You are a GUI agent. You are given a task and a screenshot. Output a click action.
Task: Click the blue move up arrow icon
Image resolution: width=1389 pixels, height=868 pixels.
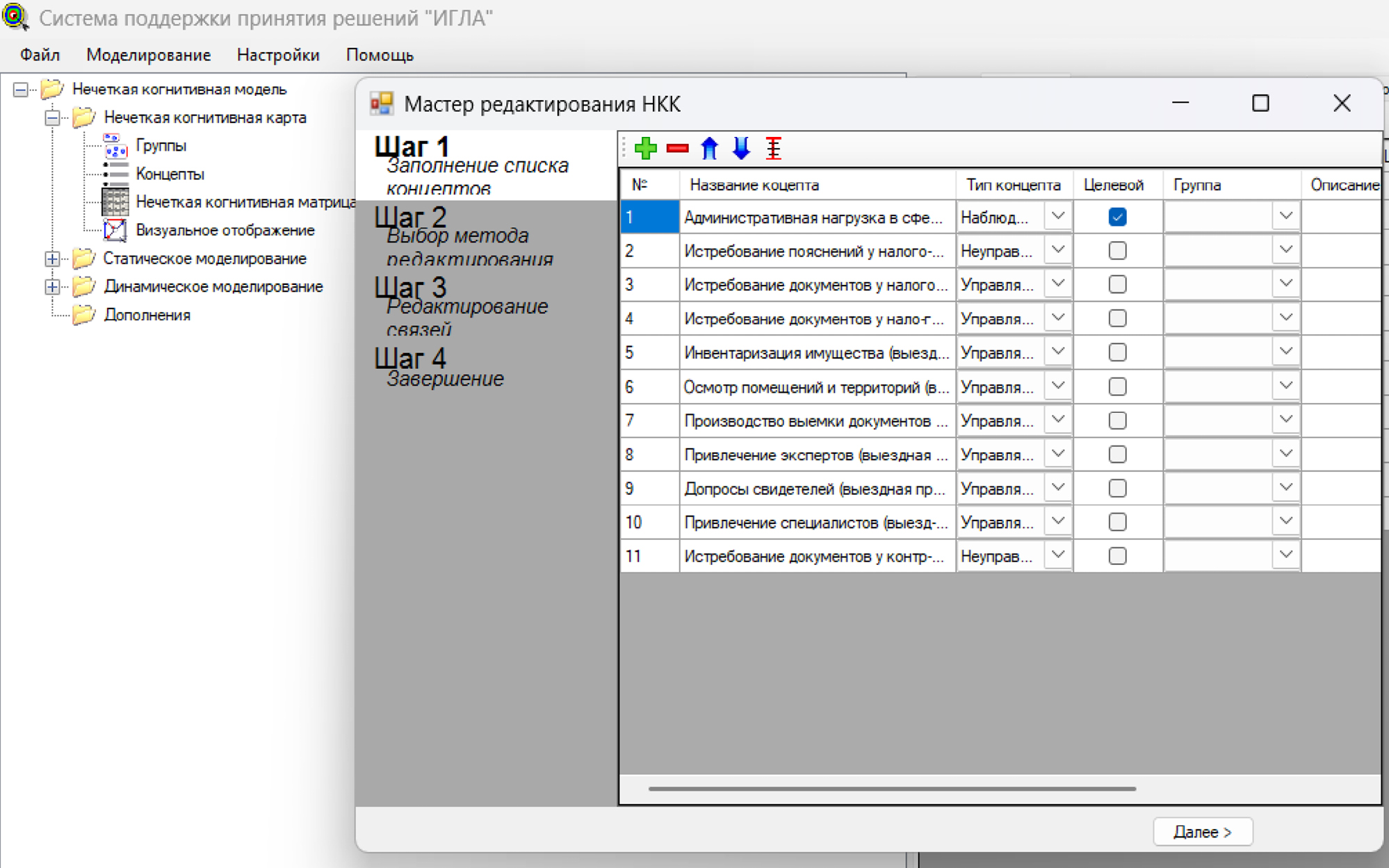pos(709,148)
